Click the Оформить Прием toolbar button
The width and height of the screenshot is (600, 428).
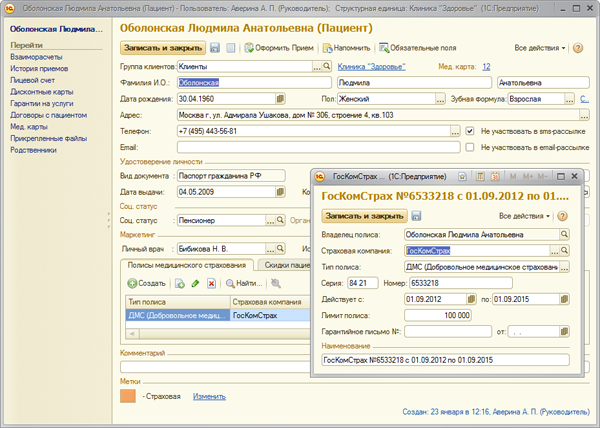point(279,48)
